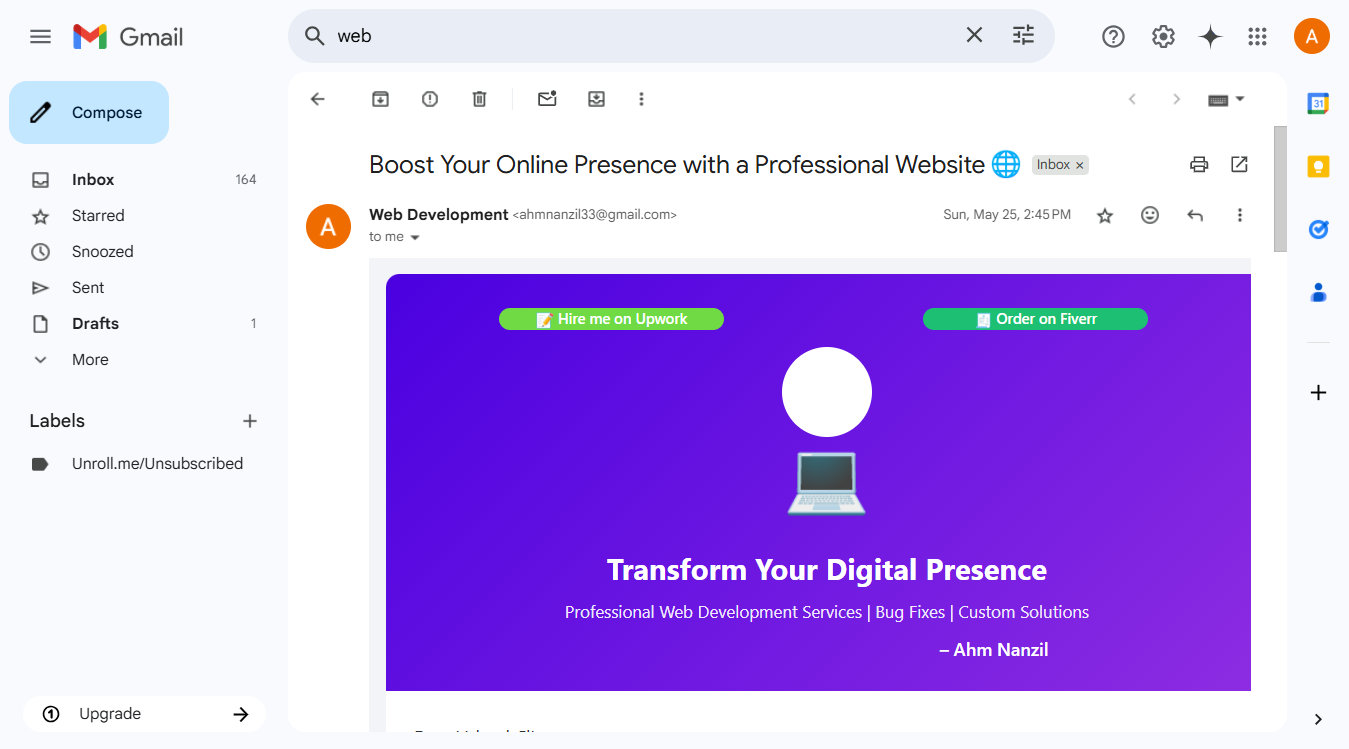Print this email conversation

tap(1199, 165)
